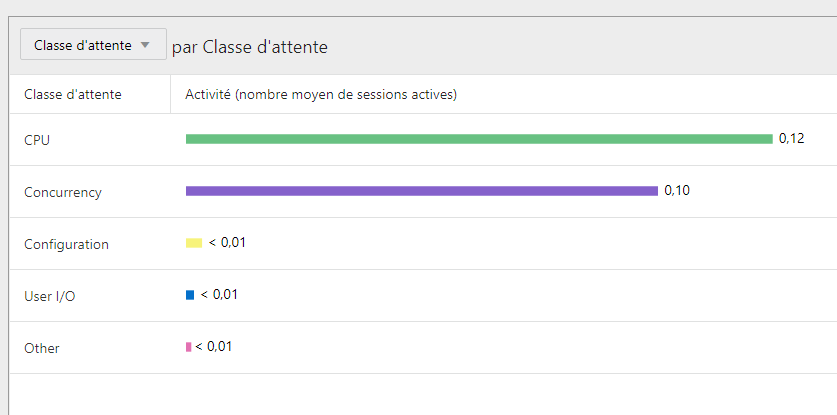Viewport: 837px width, 415px height.
Task: Click the User I/O row label
Action: tap(50, 296)
